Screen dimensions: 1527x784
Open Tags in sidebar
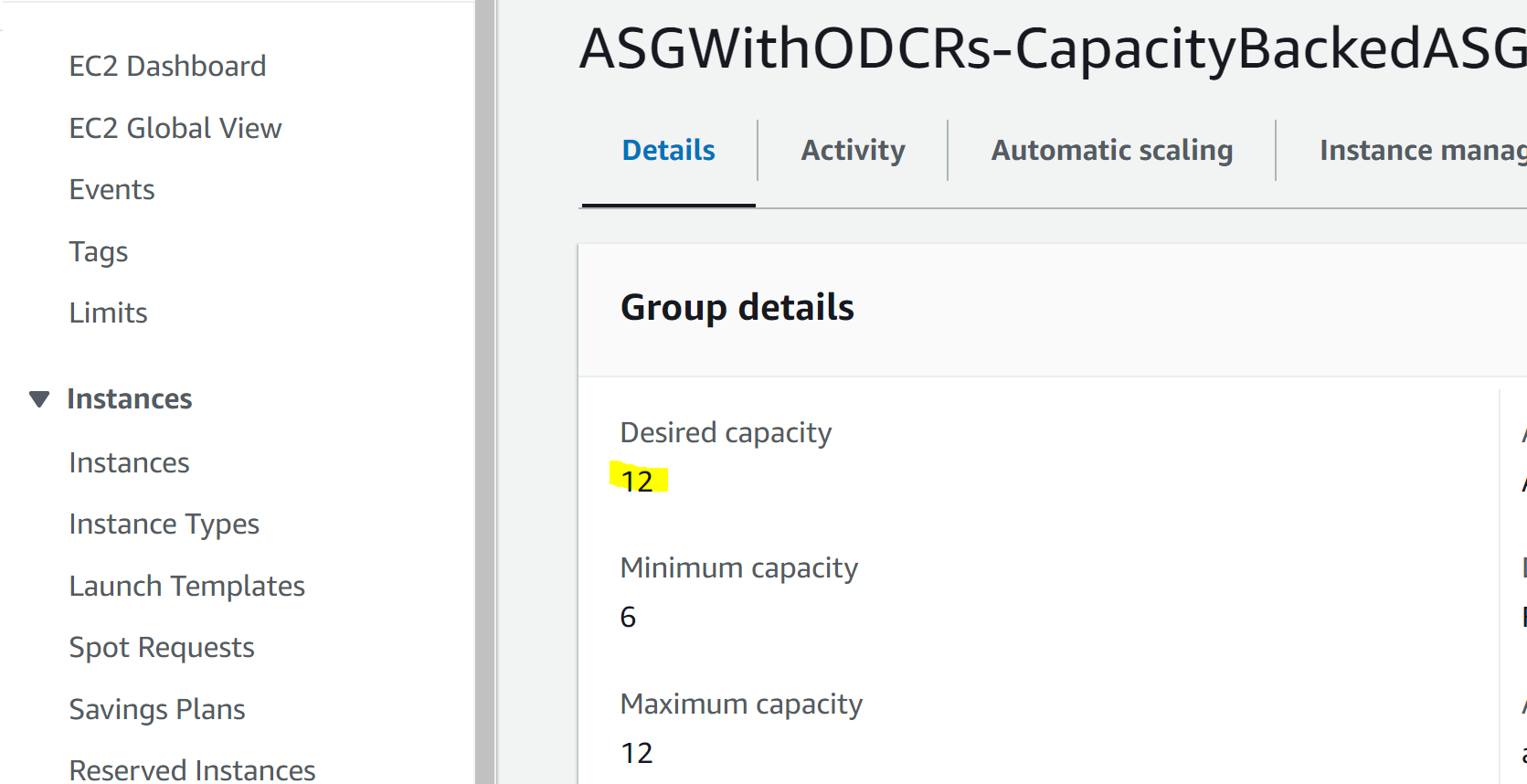pos(99,251)
